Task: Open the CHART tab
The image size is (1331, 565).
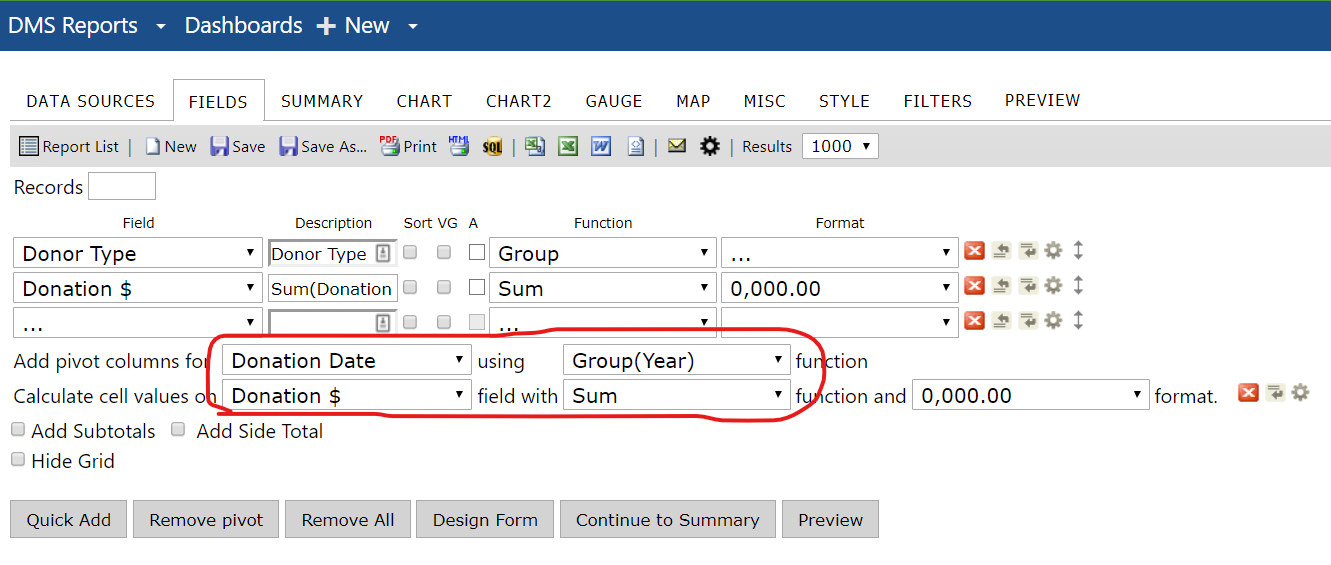Action: pos(424,101)
